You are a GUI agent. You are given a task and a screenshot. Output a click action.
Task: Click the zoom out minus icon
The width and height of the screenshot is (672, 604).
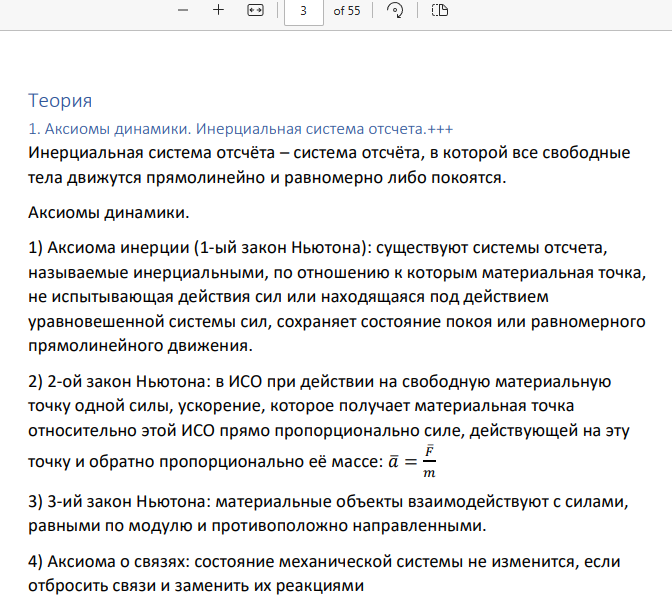click(x=183, y=10)
